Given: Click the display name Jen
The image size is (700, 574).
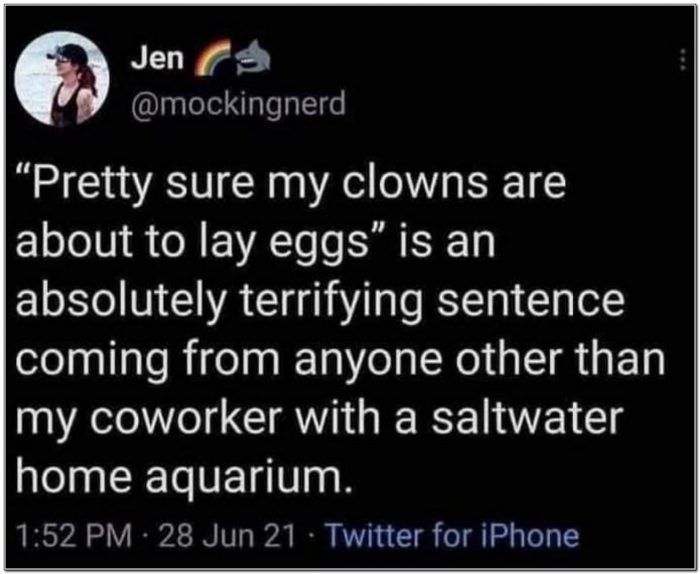Looking at the screenshot, I should (x=156, y=58).
